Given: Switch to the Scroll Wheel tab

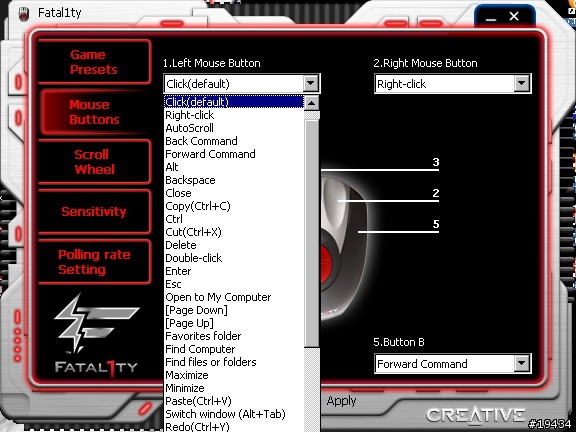Looking at the screenshot, I should [x=94, y=162].
